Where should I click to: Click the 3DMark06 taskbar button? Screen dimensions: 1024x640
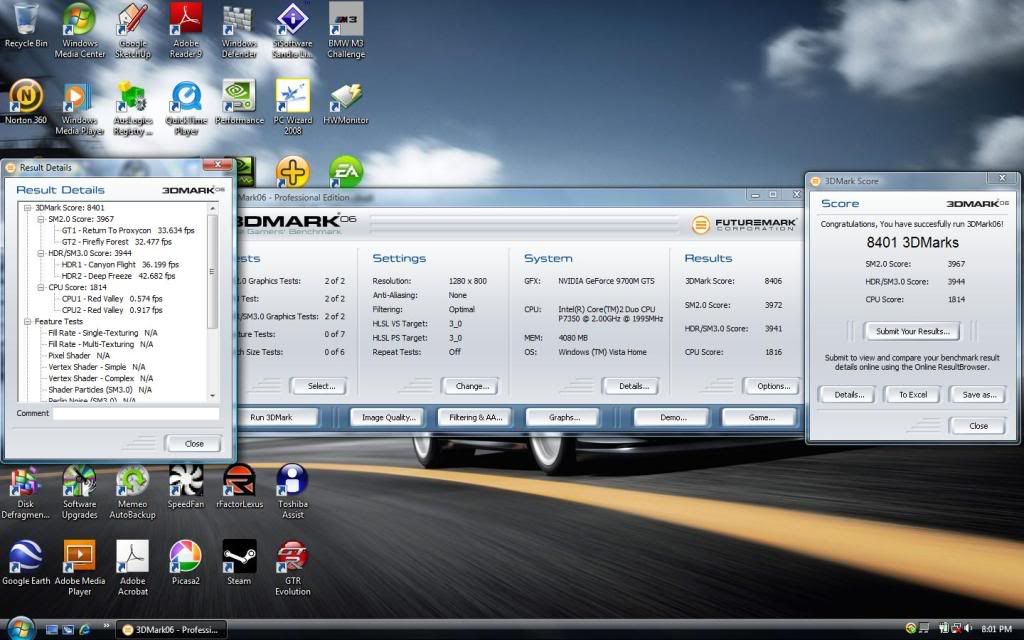pyautogui.click(x=172, y=630)
